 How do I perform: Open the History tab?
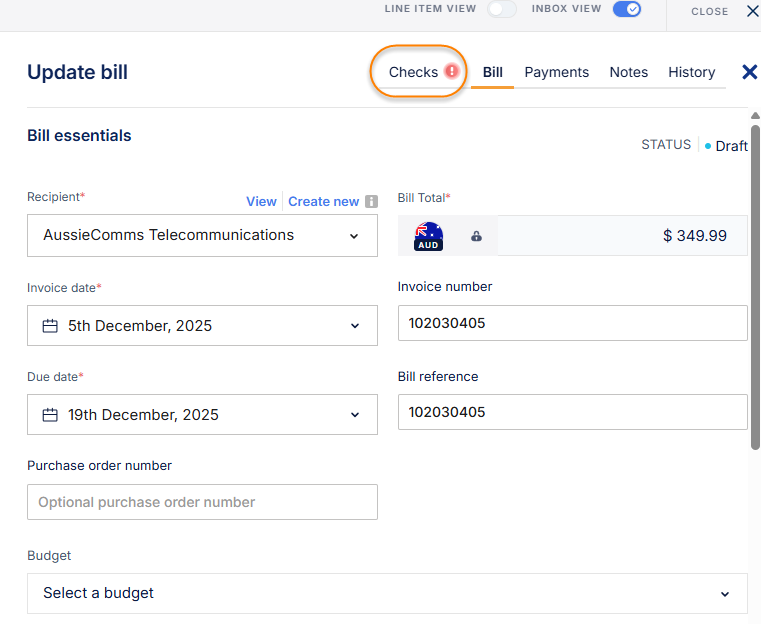pos(691,72)
